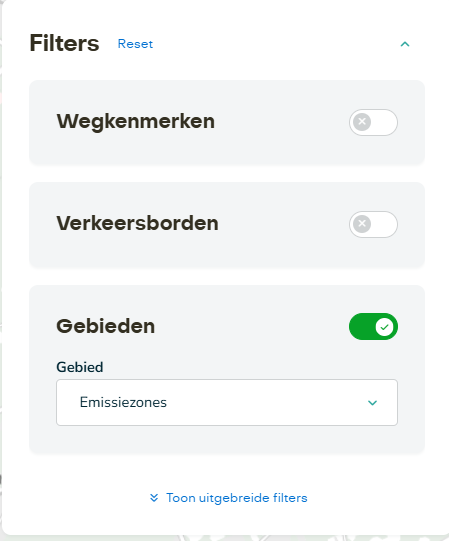Click the Filters heading
The width and height of the screenshot is (449, 541).
click(x=64, y=43)
